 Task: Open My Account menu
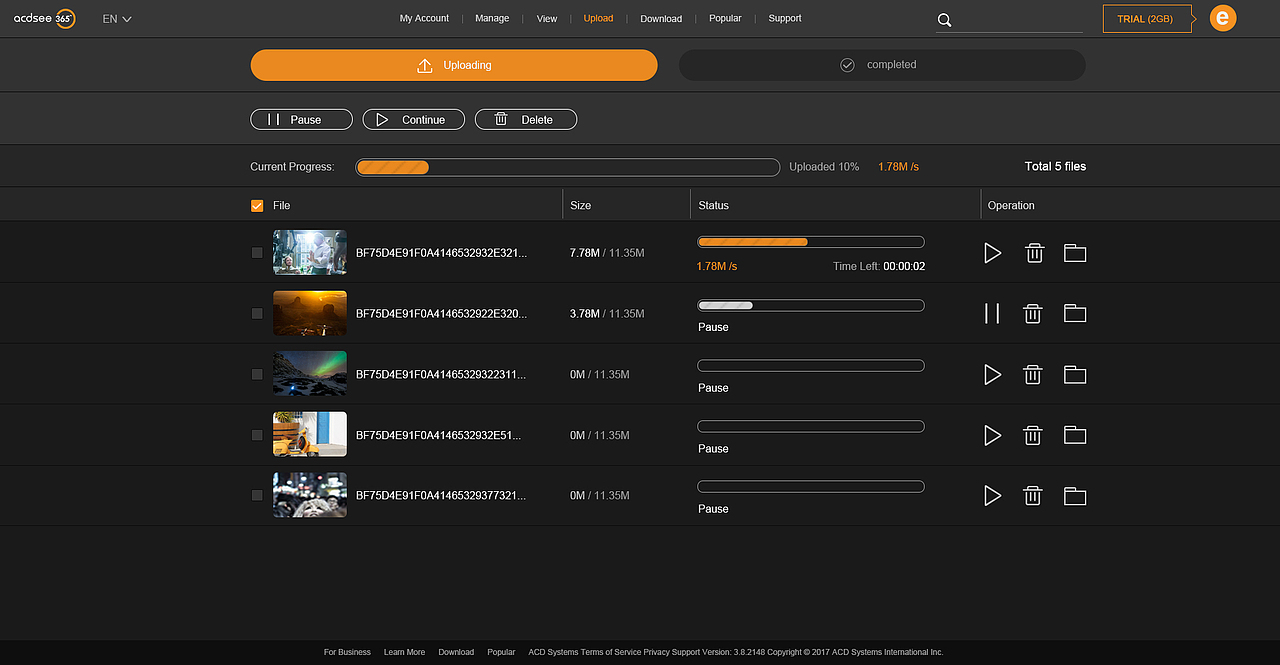coord(424,18)
